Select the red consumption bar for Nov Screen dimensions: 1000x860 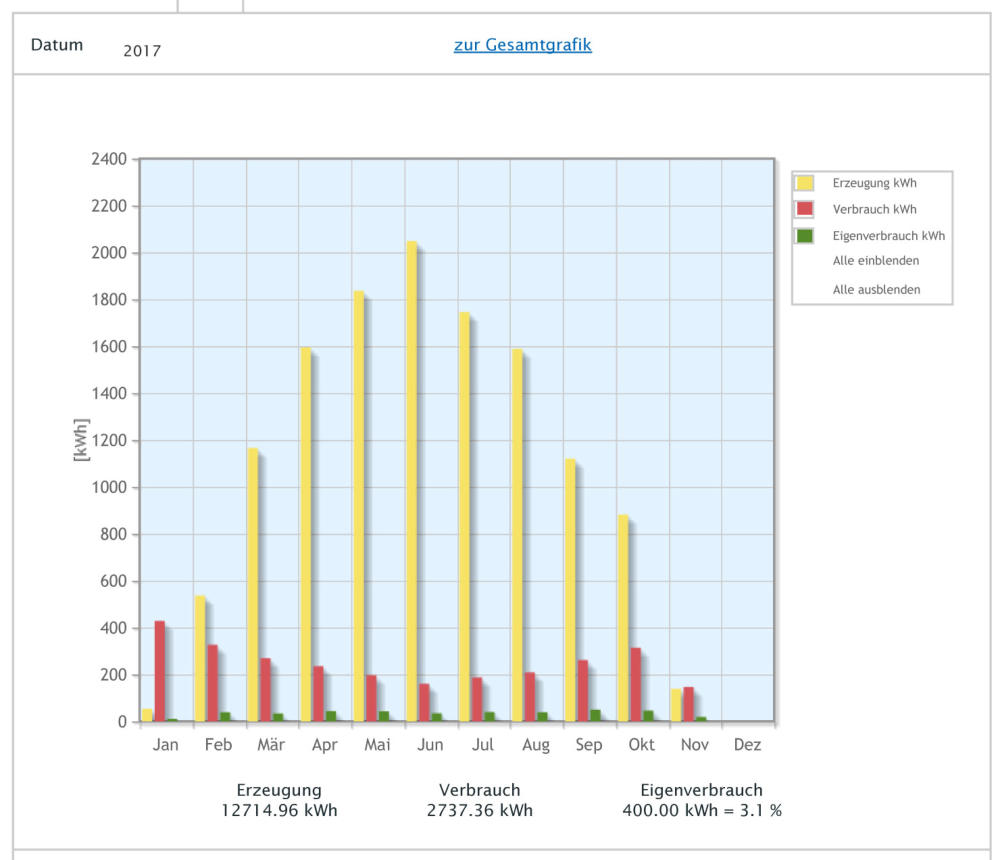tap(688, 704)
